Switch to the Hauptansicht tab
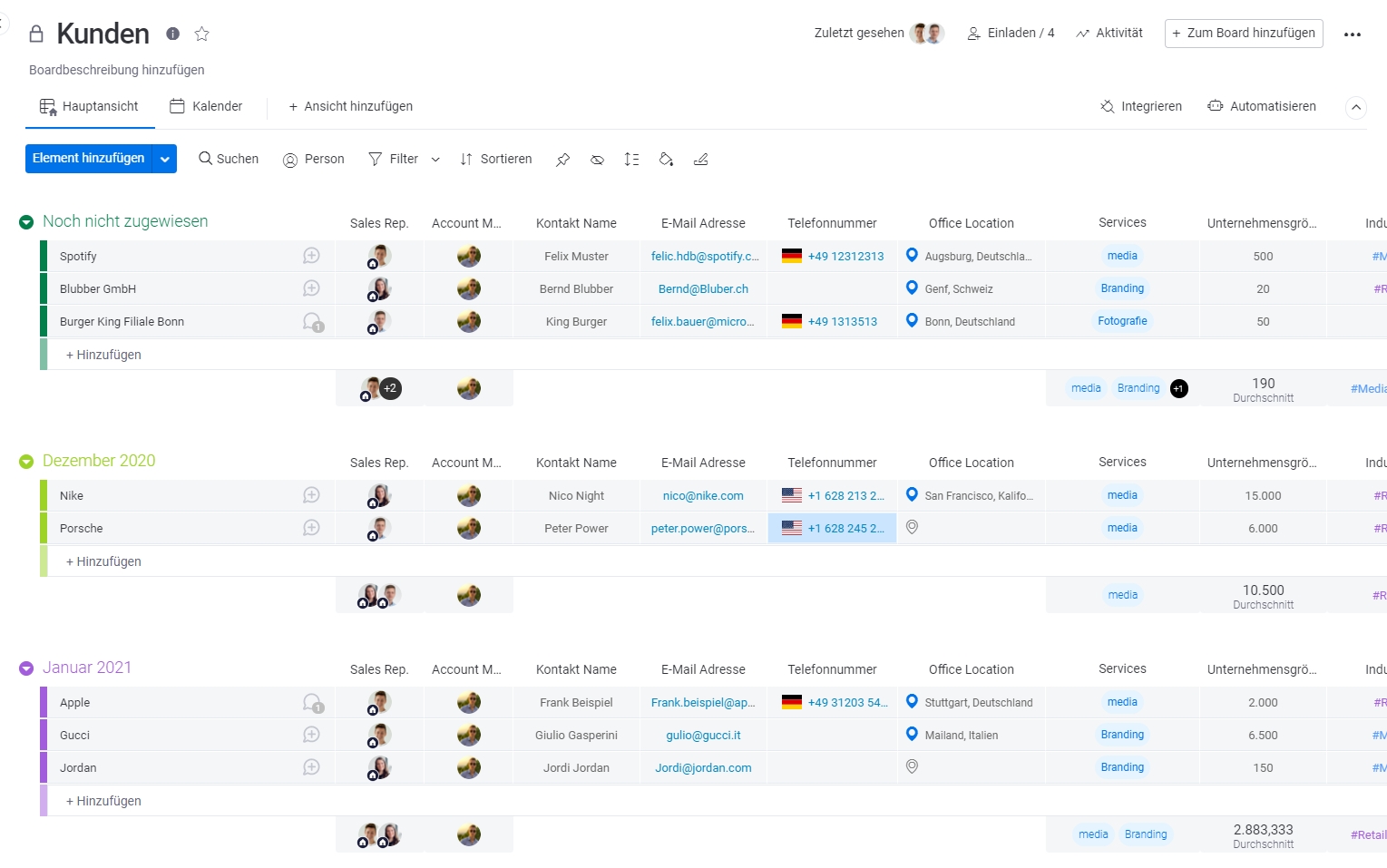 coord(90,106)
